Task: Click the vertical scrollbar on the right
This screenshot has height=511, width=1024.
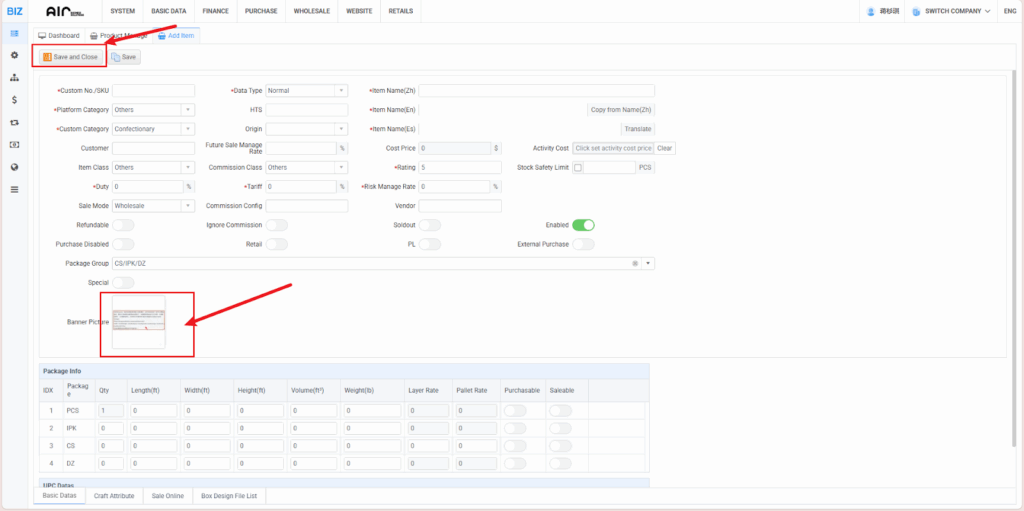Action: (x=1016, y=250)
